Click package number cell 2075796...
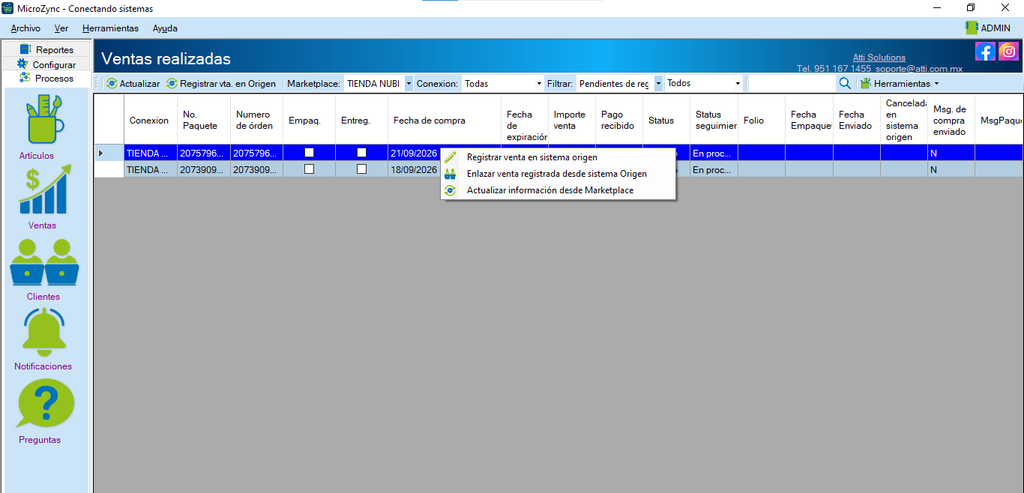1024x493 pixels. (x=204, y=153)
